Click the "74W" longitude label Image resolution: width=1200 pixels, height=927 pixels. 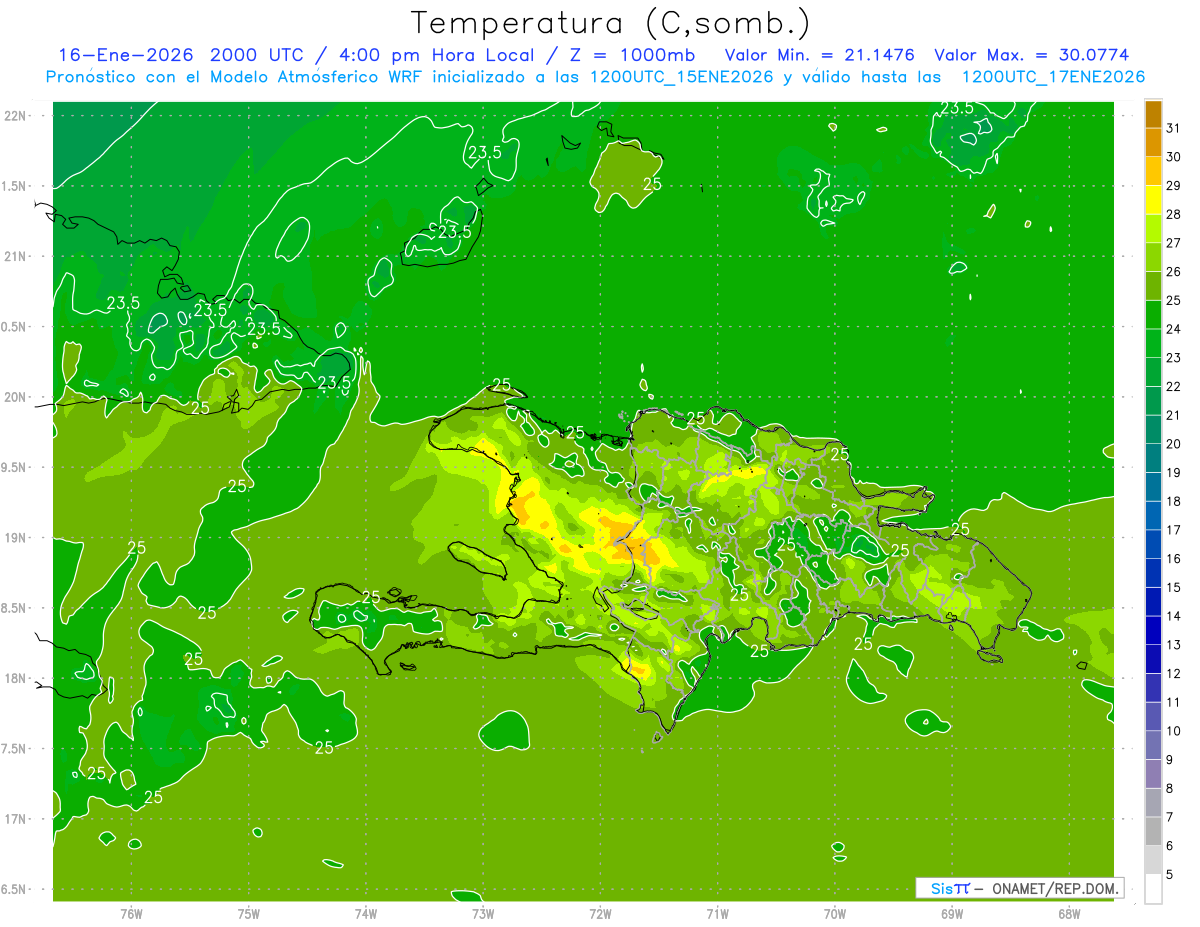coord(366,913)
